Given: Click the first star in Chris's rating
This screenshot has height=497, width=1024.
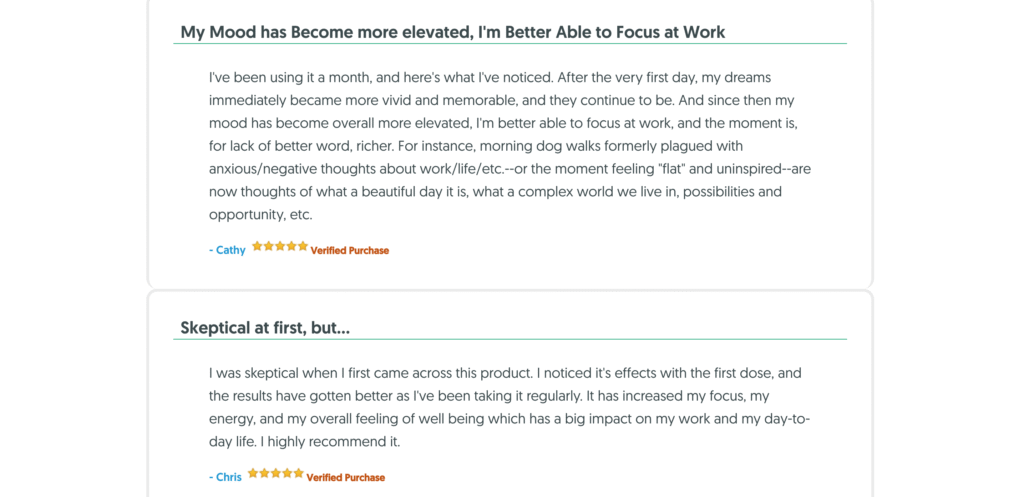Looking at the screenshot, I should [x=253, y=473].
